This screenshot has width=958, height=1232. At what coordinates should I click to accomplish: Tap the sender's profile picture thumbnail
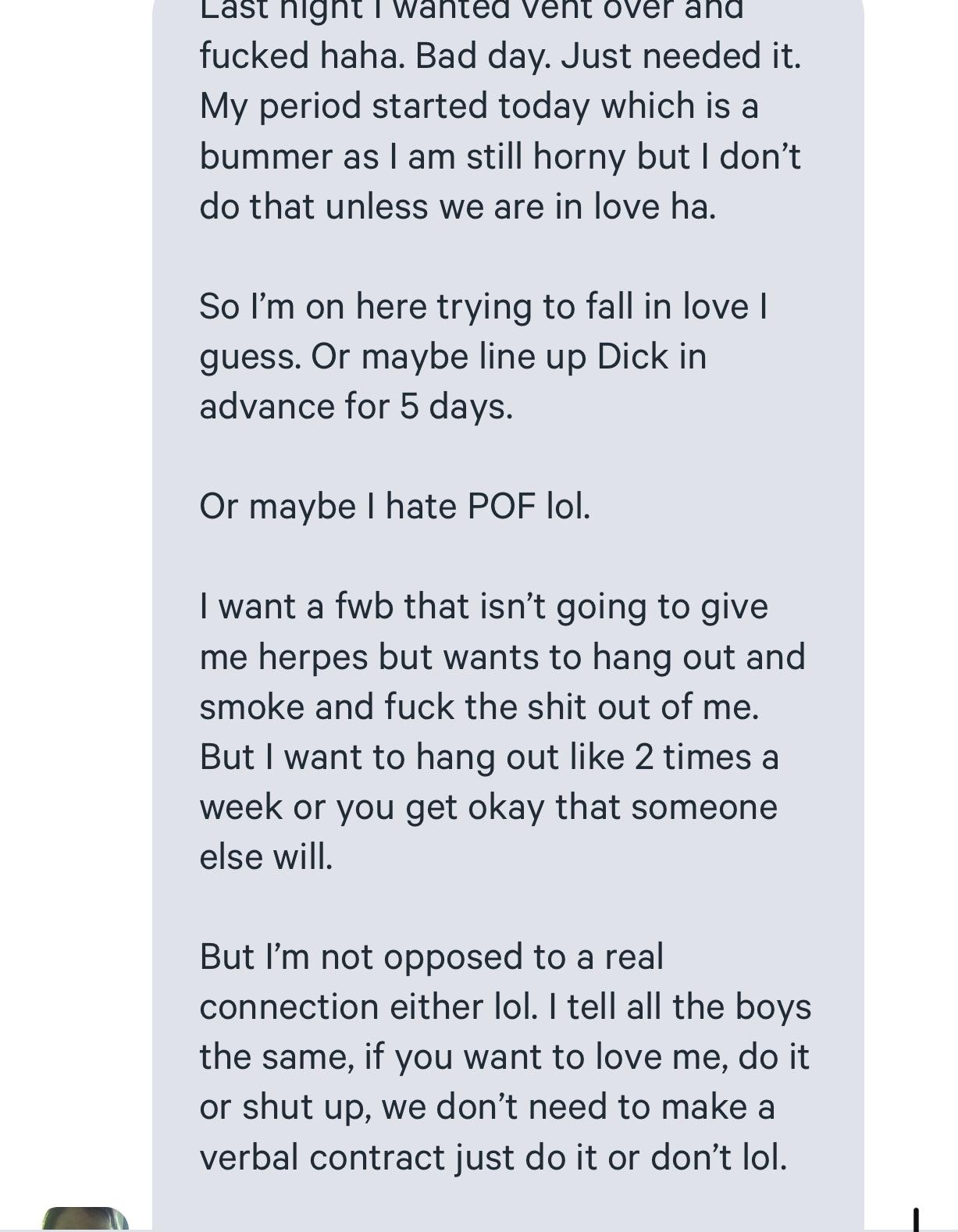(x=85, y=1219)
